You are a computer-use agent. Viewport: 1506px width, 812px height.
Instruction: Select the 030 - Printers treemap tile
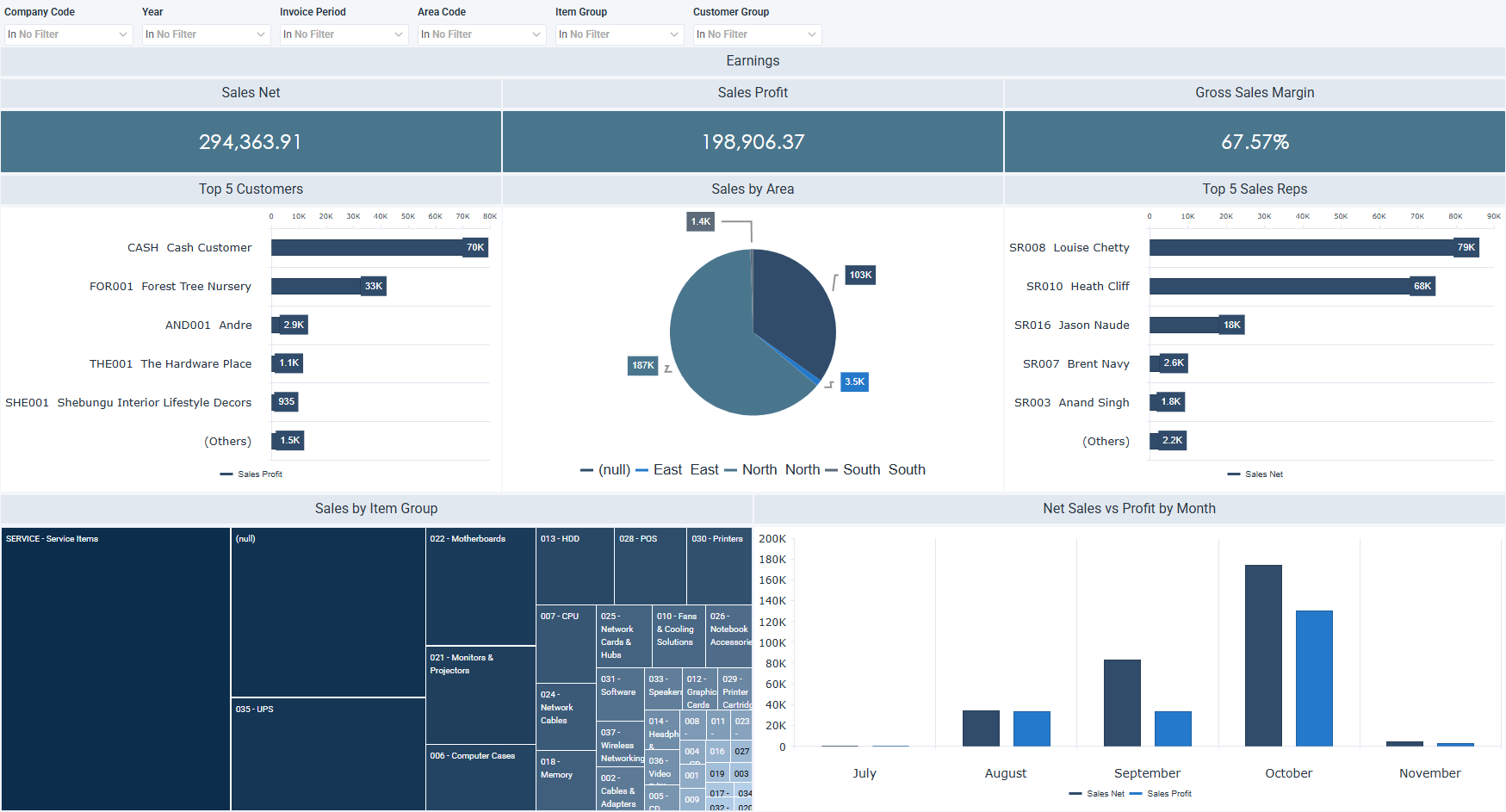coord(719,566)
